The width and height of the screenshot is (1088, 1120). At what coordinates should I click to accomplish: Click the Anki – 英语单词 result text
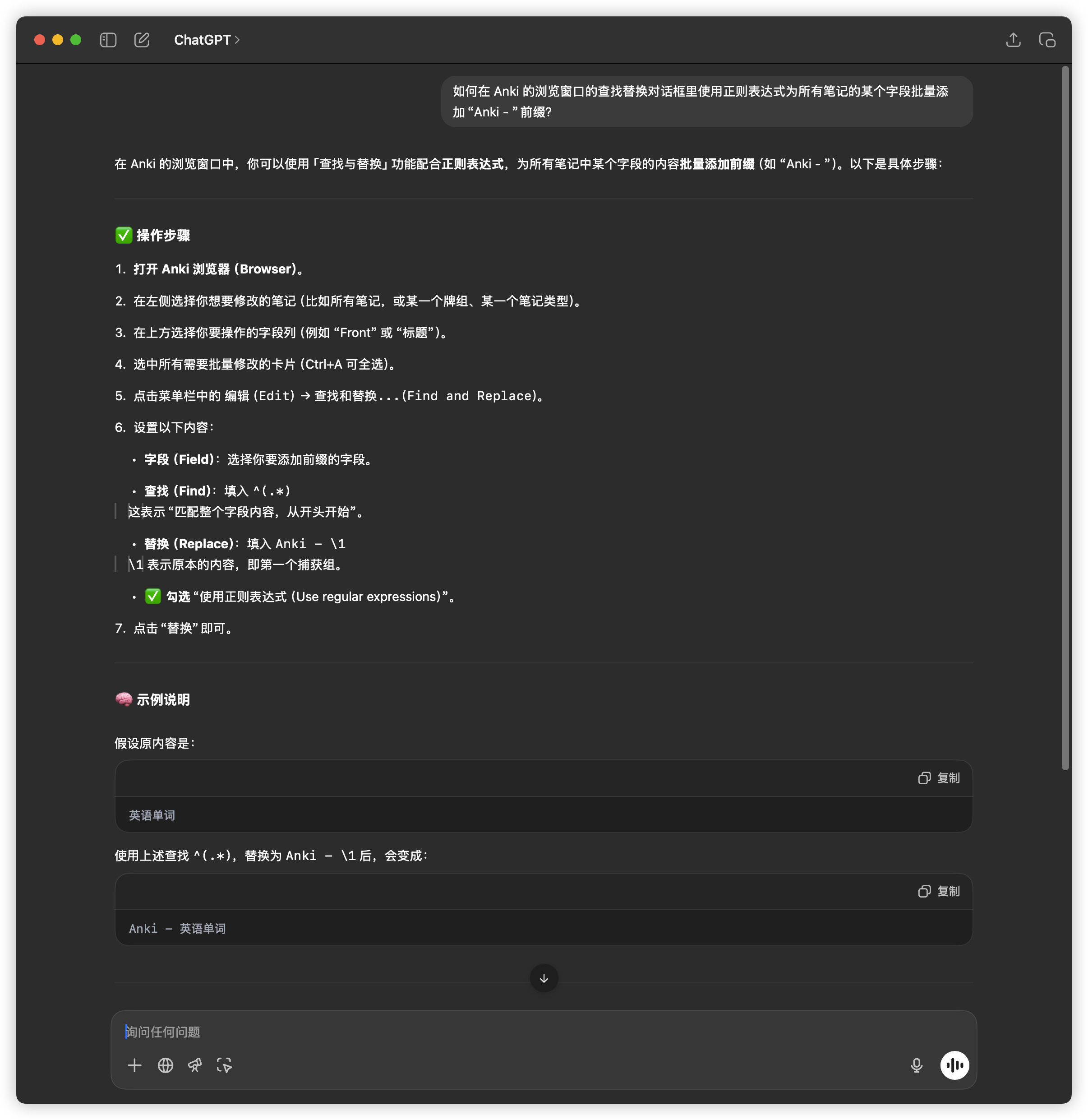(x=178, y=929)
